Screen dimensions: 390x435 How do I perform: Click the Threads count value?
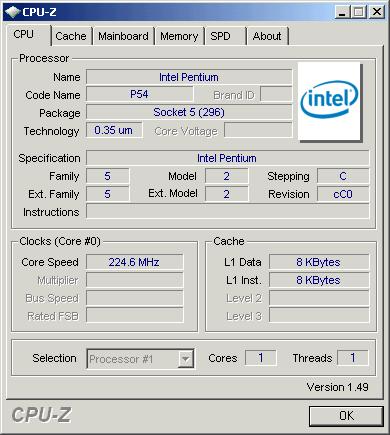coord(353,358)
